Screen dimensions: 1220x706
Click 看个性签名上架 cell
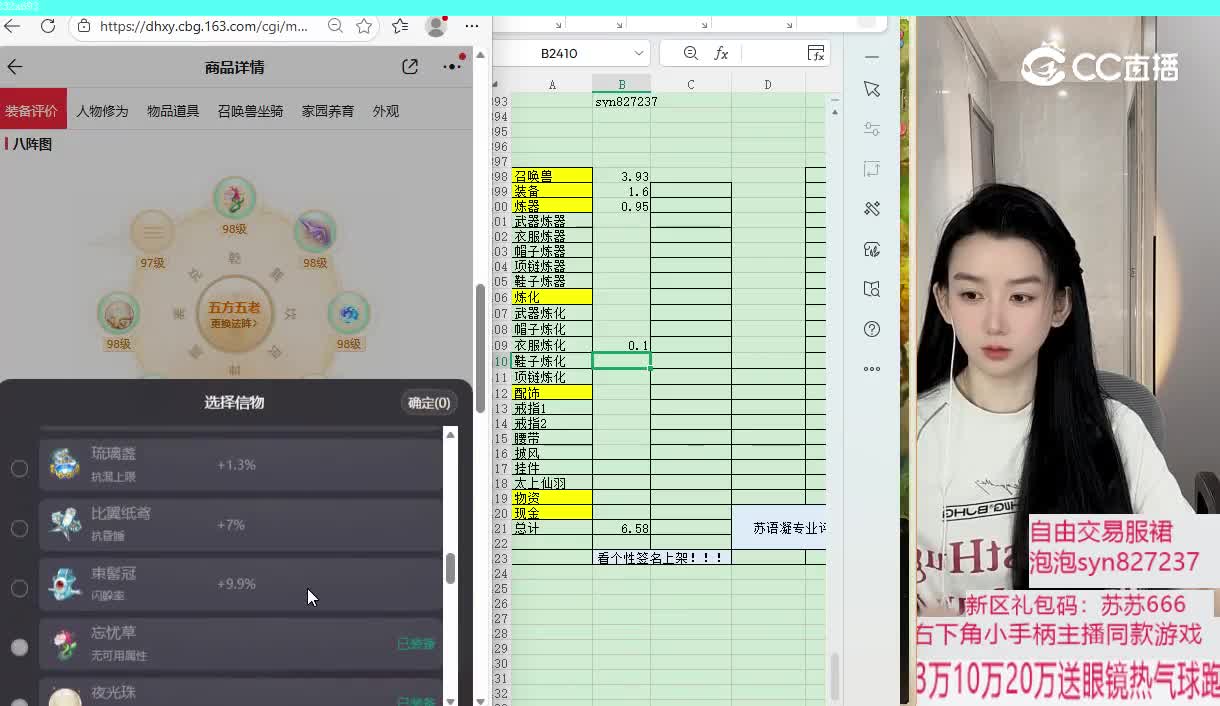pos(661,558)
